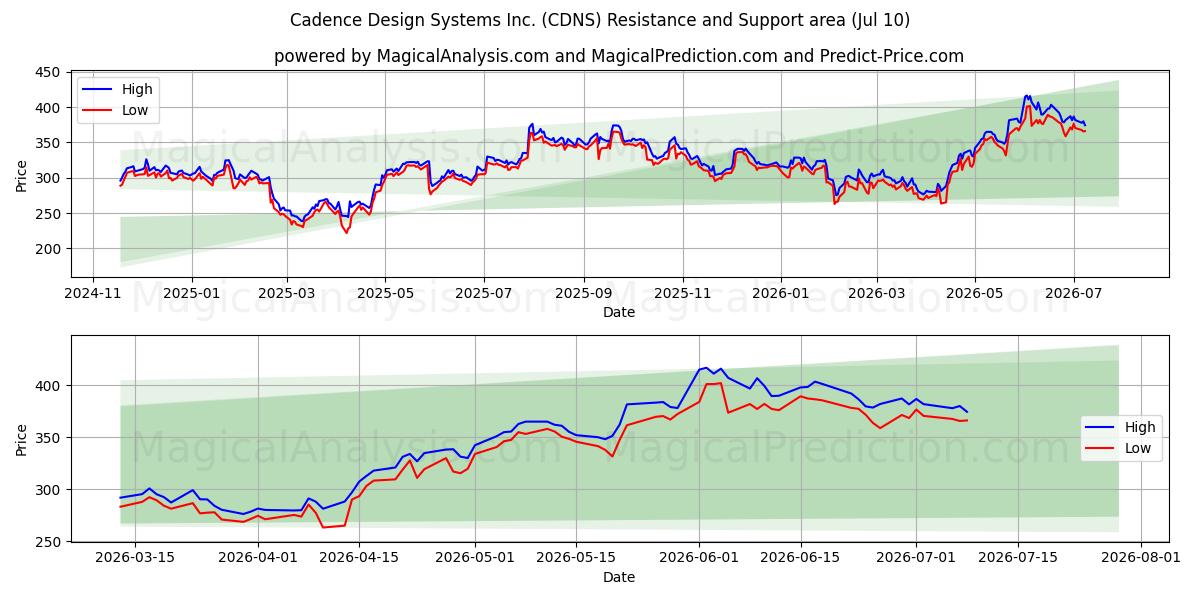This screenshot has width=1200, height=600.
Task: Click the 2026-07 x-axis tick label
Action: click(1074, 293)
